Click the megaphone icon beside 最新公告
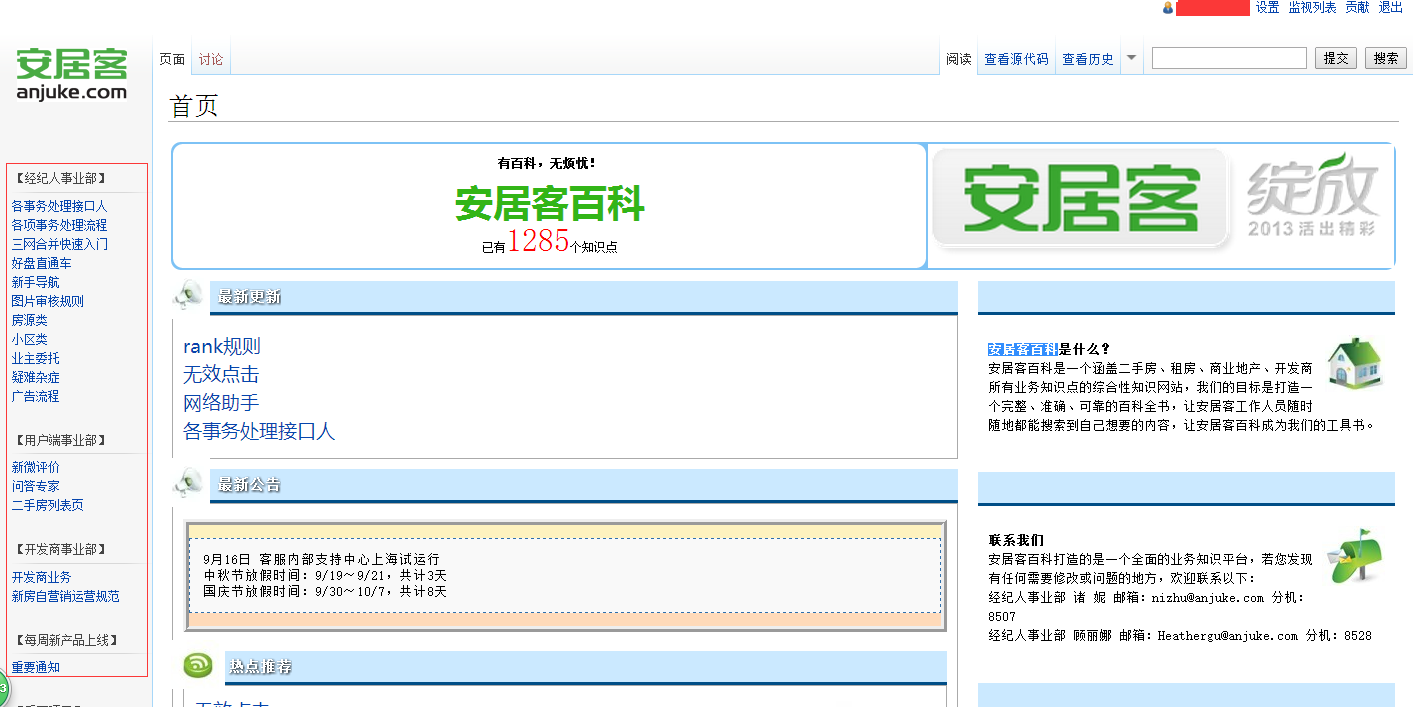This screenshot has width=1413, height=707. point(188,484)
